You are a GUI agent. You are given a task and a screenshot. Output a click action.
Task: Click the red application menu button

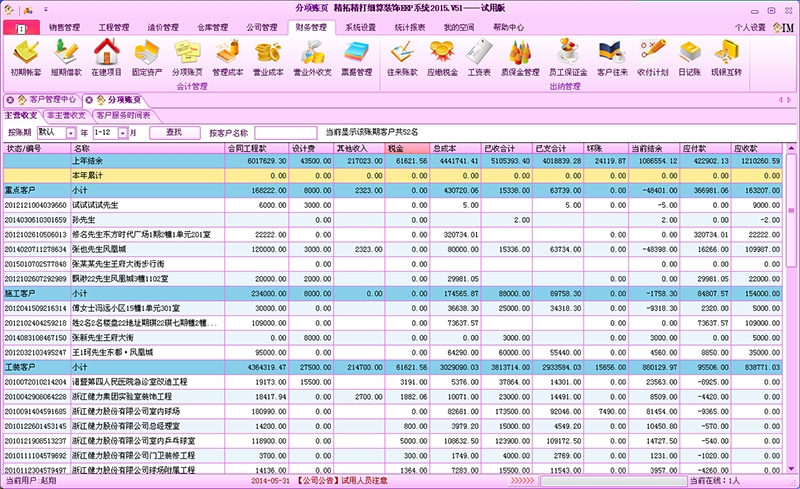21,28
